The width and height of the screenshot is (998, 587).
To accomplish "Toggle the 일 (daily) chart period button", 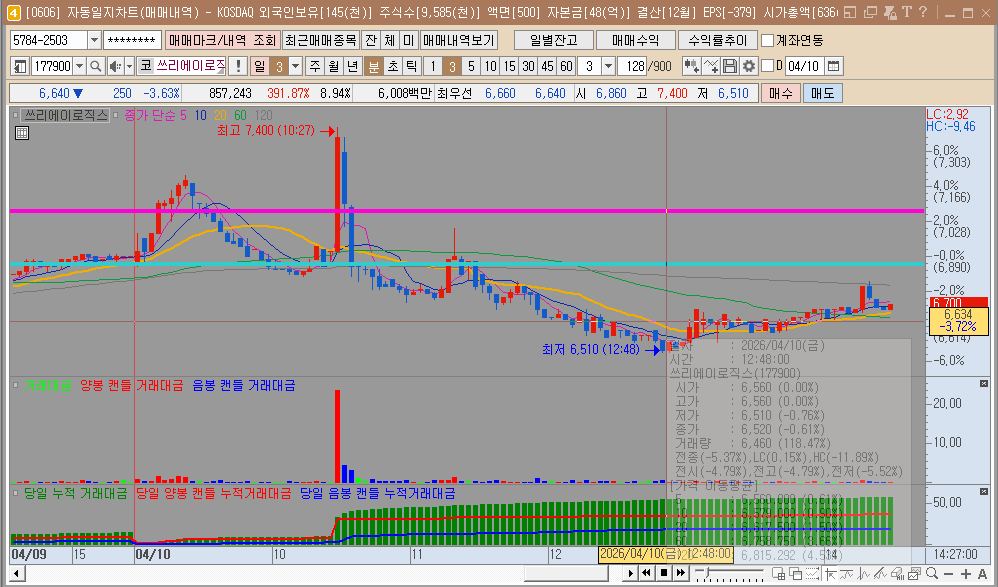I will 260,66.
